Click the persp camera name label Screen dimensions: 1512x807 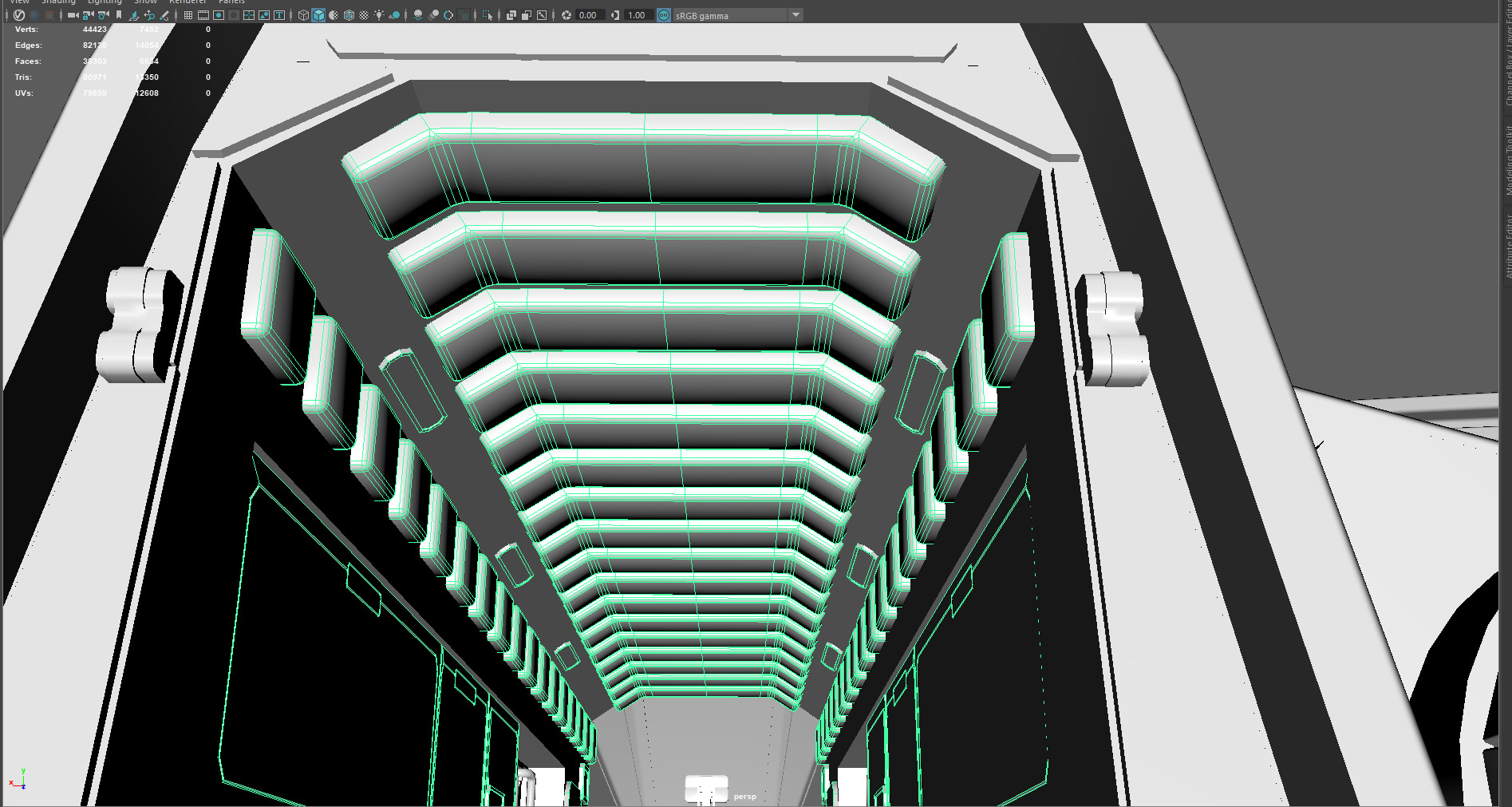pos(744,797)
